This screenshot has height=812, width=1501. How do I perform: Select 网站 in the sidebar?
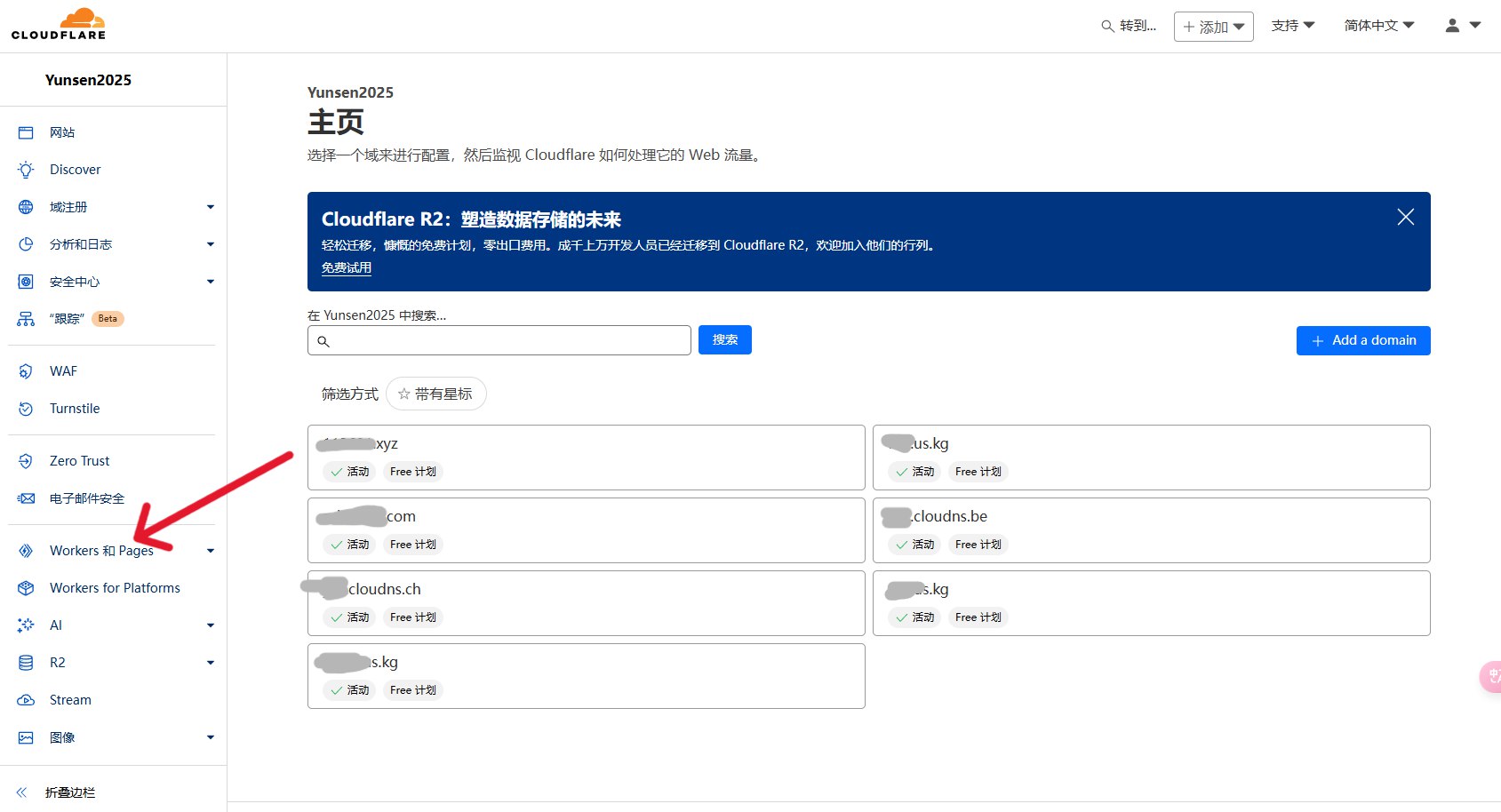click(62, 132)
